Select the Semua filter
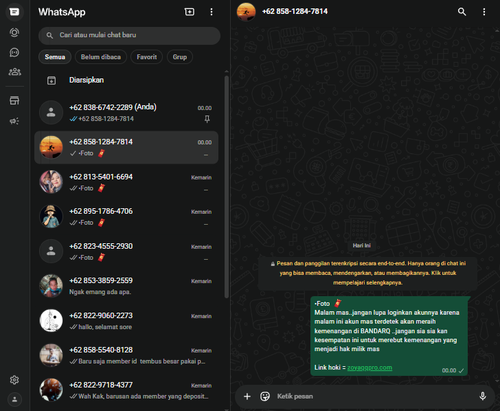 click(55, 57)
